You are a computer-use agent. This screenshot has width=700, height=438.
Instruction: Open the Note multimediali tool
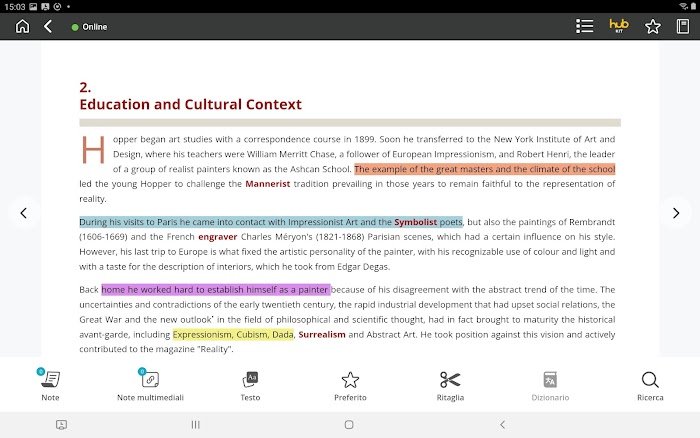[150, 385]
